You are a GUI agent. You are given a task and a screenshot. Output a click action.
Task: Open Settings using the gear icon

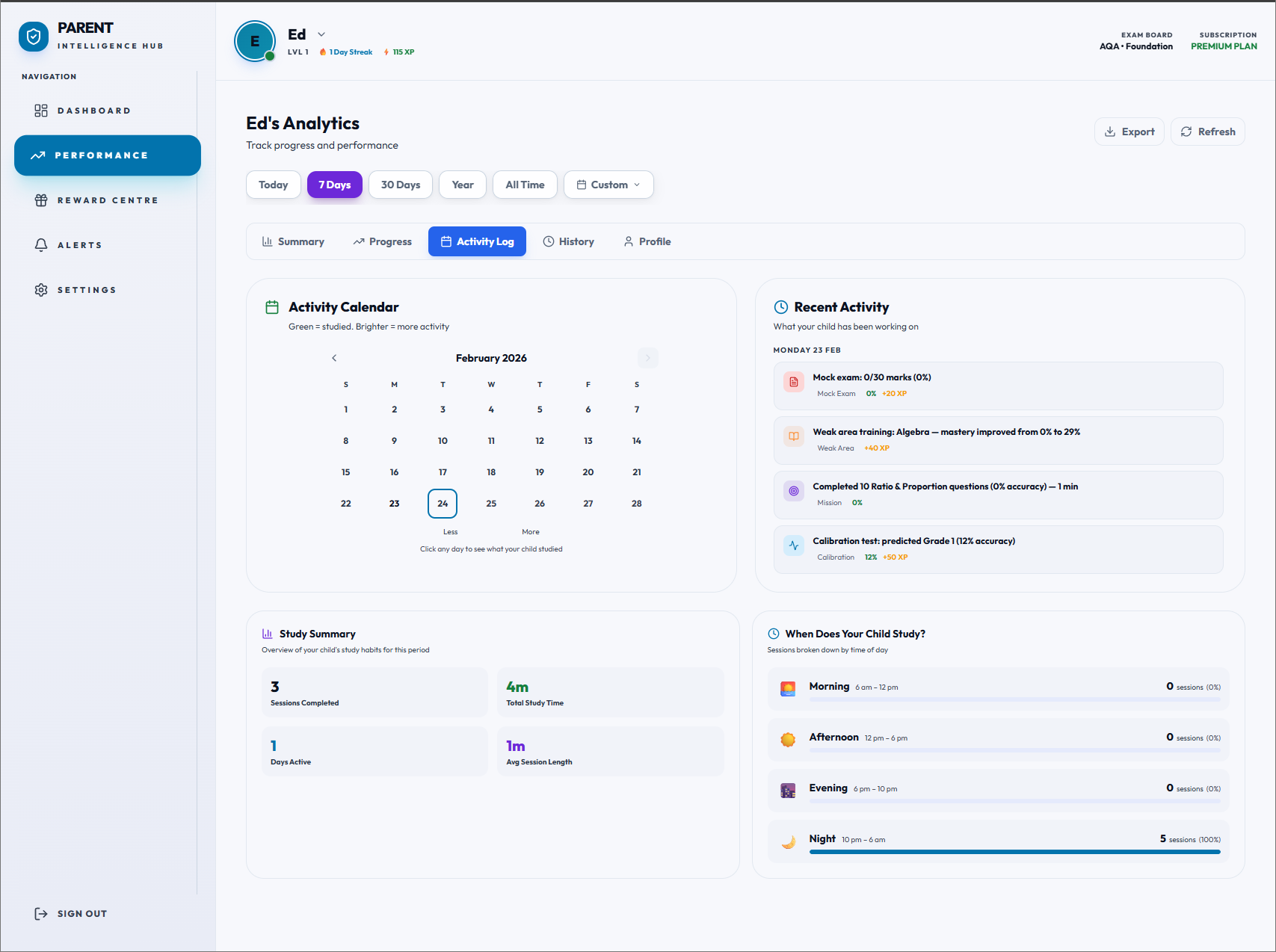tap(41, 290)
